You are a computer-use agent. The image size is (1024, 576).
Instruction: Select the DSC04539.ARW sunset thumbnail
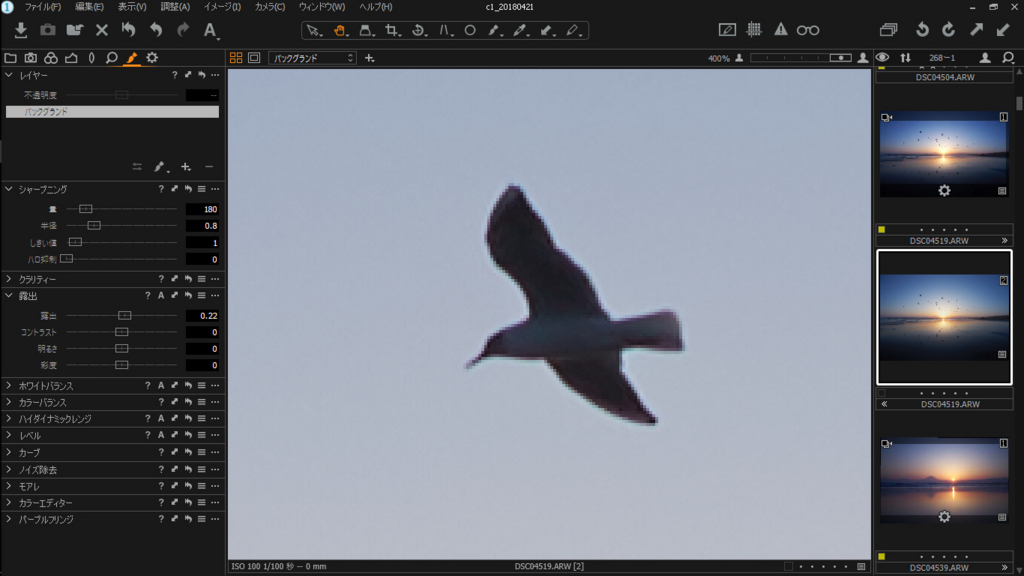click(x=944, y=480)
